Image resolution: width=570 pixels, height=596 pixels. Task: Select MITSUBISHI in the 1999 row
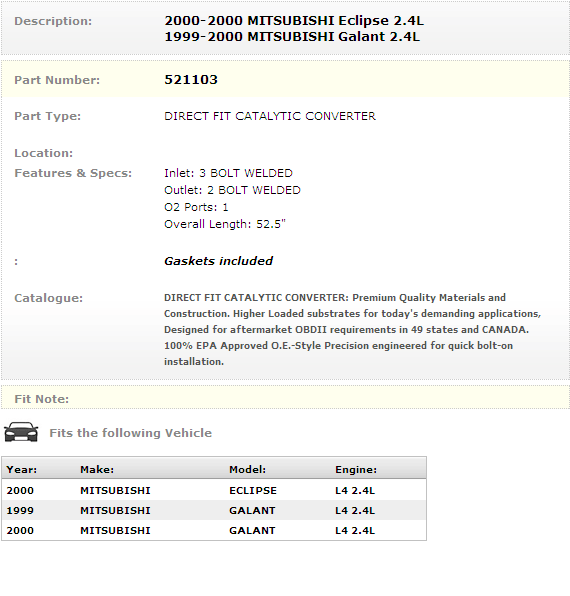point(115,510)
